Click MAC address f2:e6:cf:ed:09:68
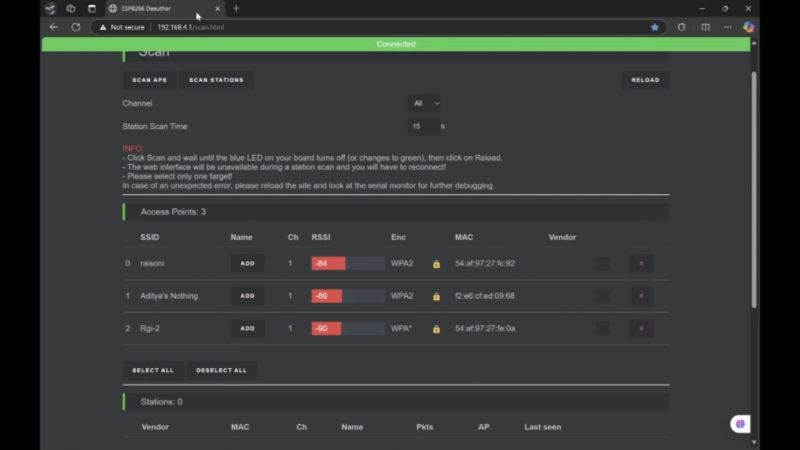Screen dimensions: 800x450 [485, 296]
